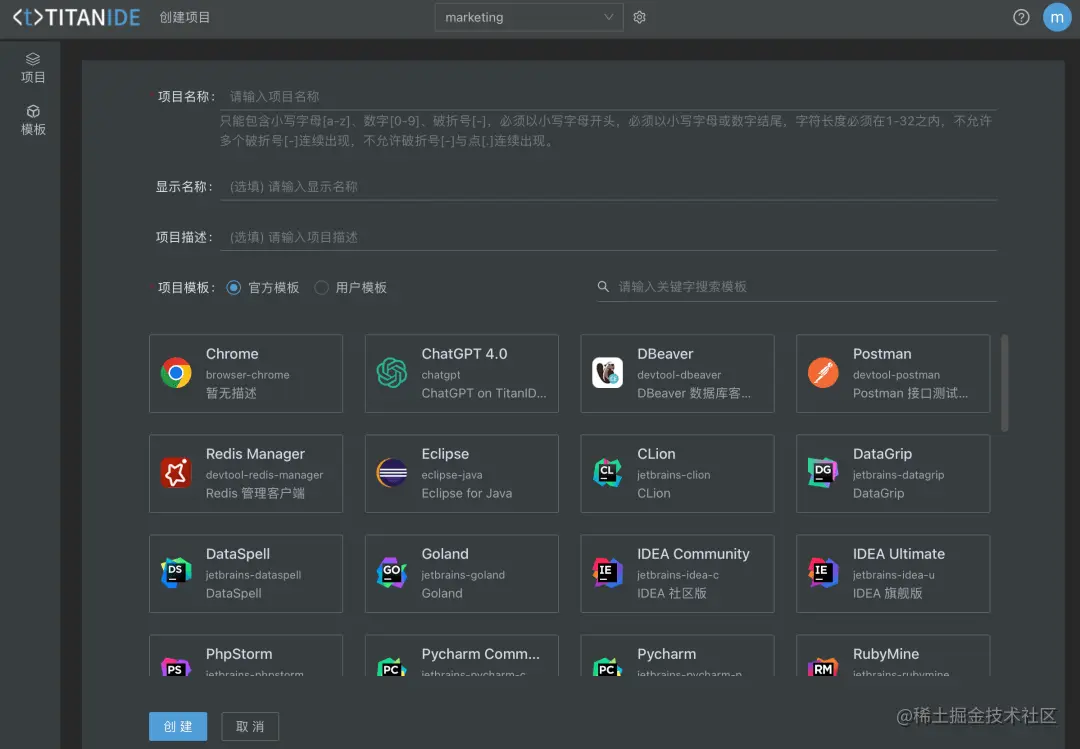1080x749 pixels.
Task: Click the CLion icon
Action: tap(608, 473)
